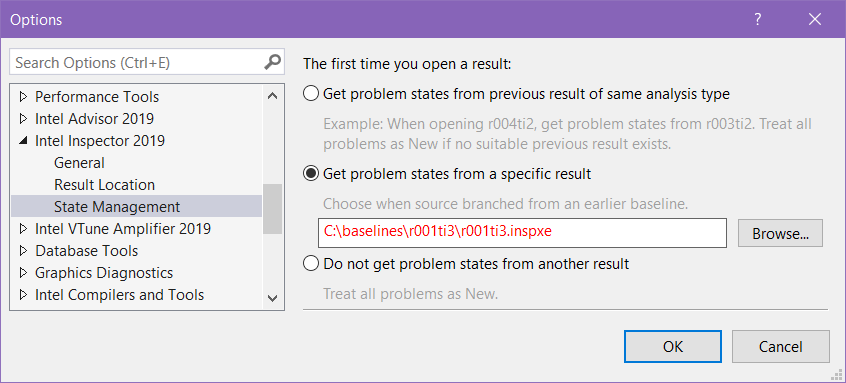The width and height of the screenshot is (846, 383).
Task: Open the Result Location page
Action: (105, 185)
